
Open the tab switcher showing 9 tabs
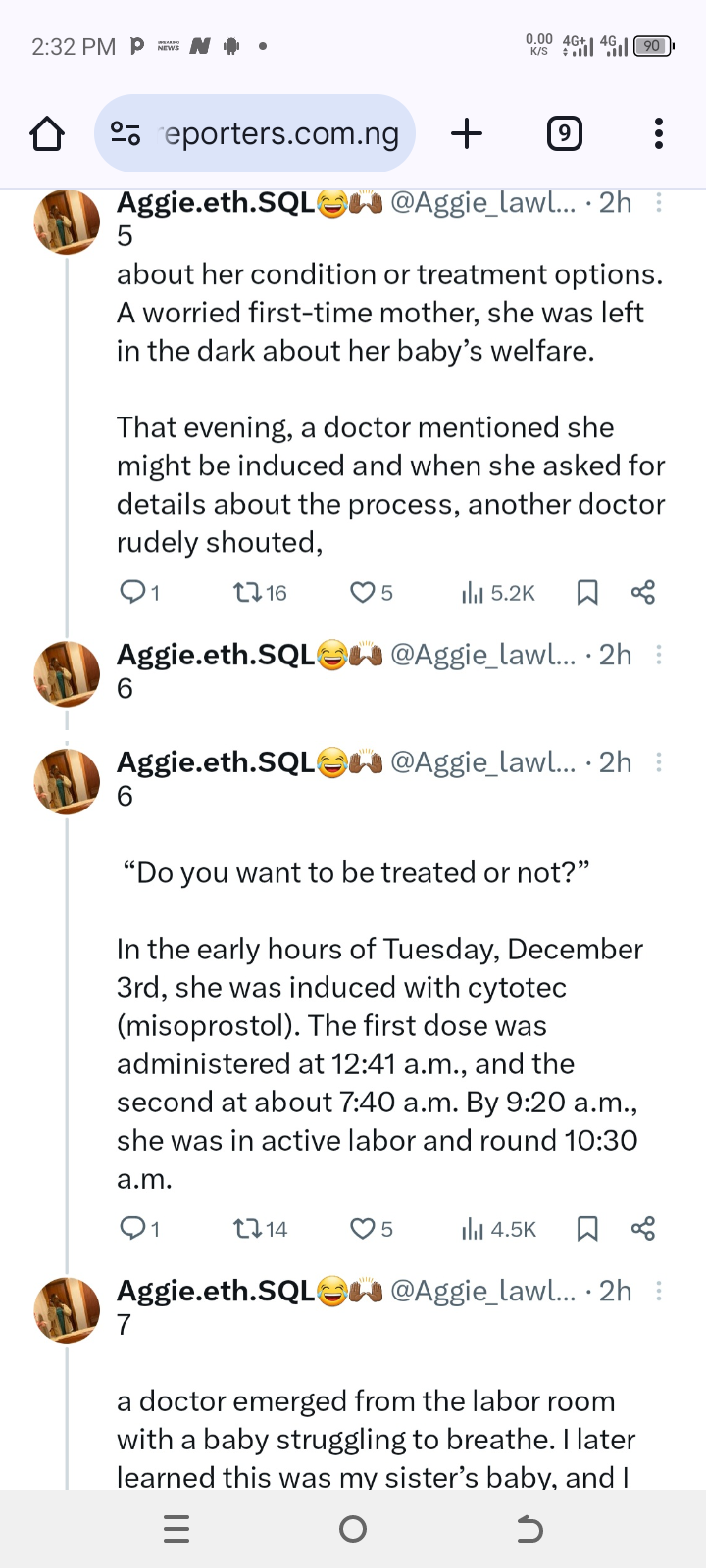coord(564,133)
